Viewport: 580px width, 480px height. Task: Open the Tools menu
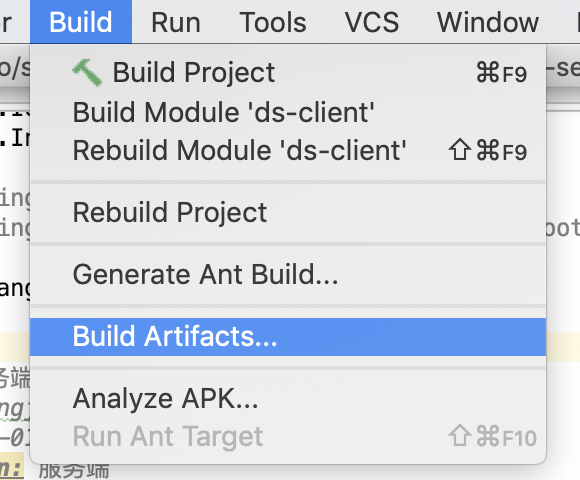(x=273, y=22)
